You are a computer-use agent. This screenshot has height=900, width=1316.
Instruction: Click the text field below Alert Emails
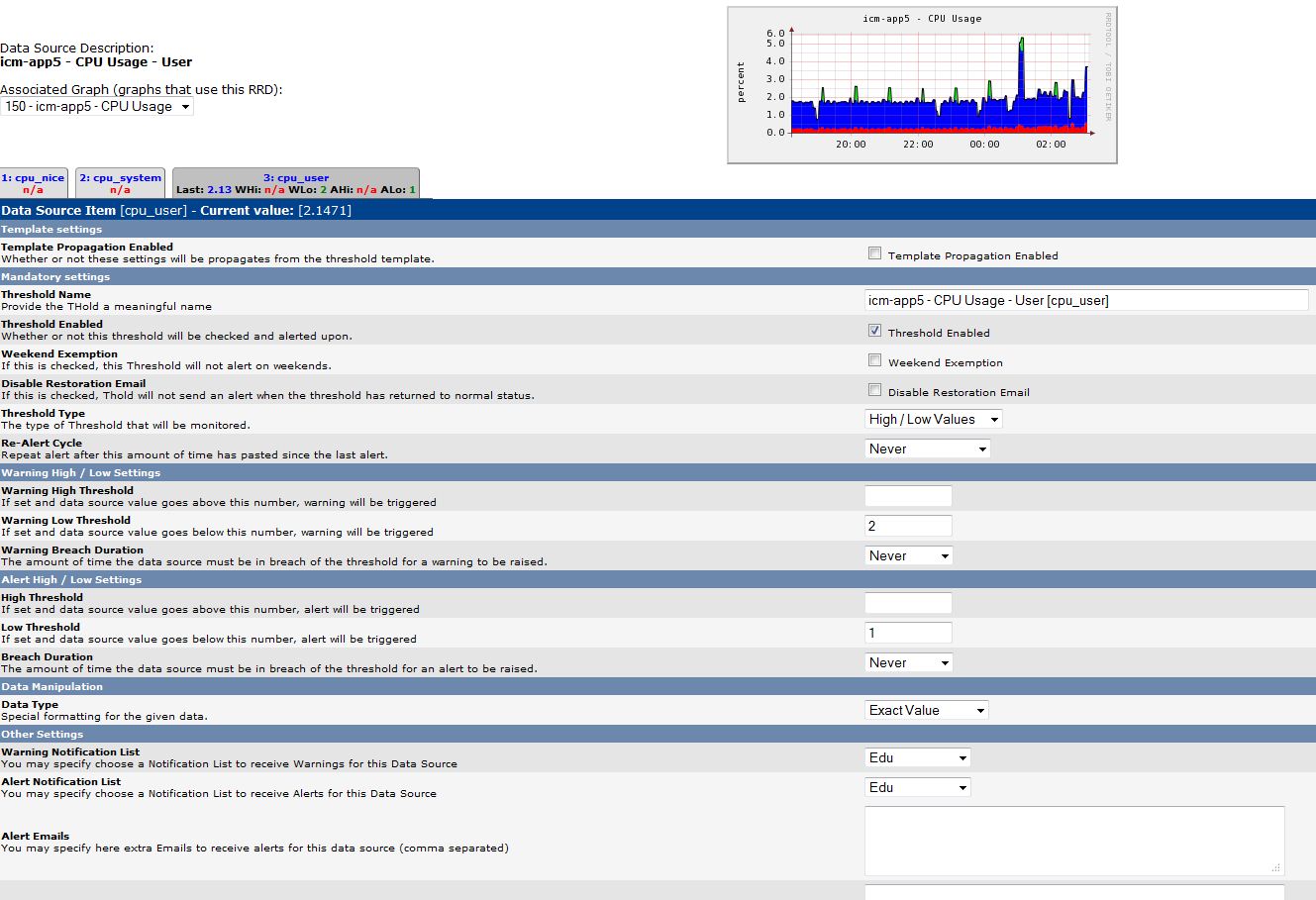click(x=1074, y=892)
